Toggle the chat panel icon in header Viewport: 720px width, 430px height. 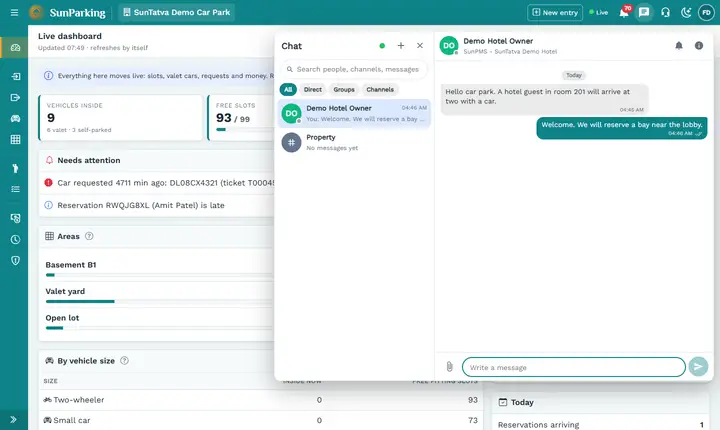(644, 12)
